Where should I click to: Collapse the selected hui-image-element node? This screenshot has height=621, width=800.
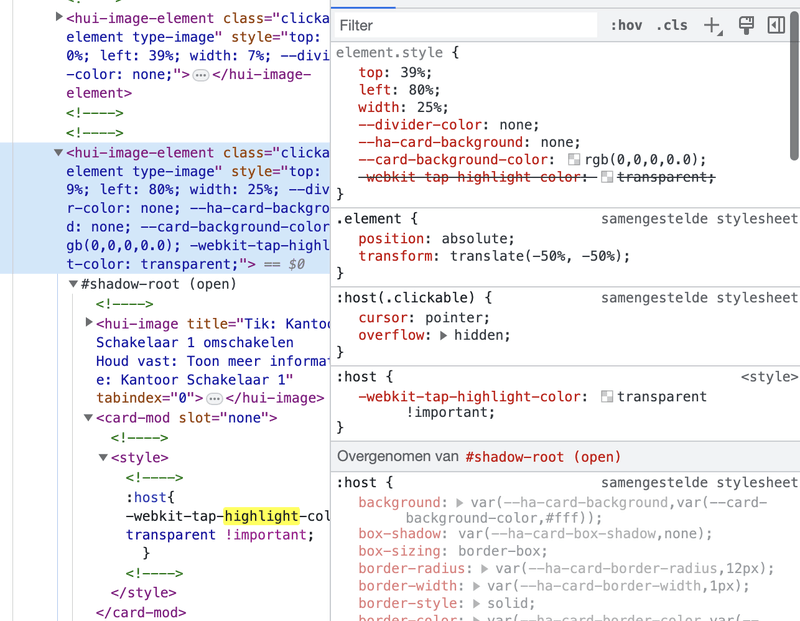[57, 152]
